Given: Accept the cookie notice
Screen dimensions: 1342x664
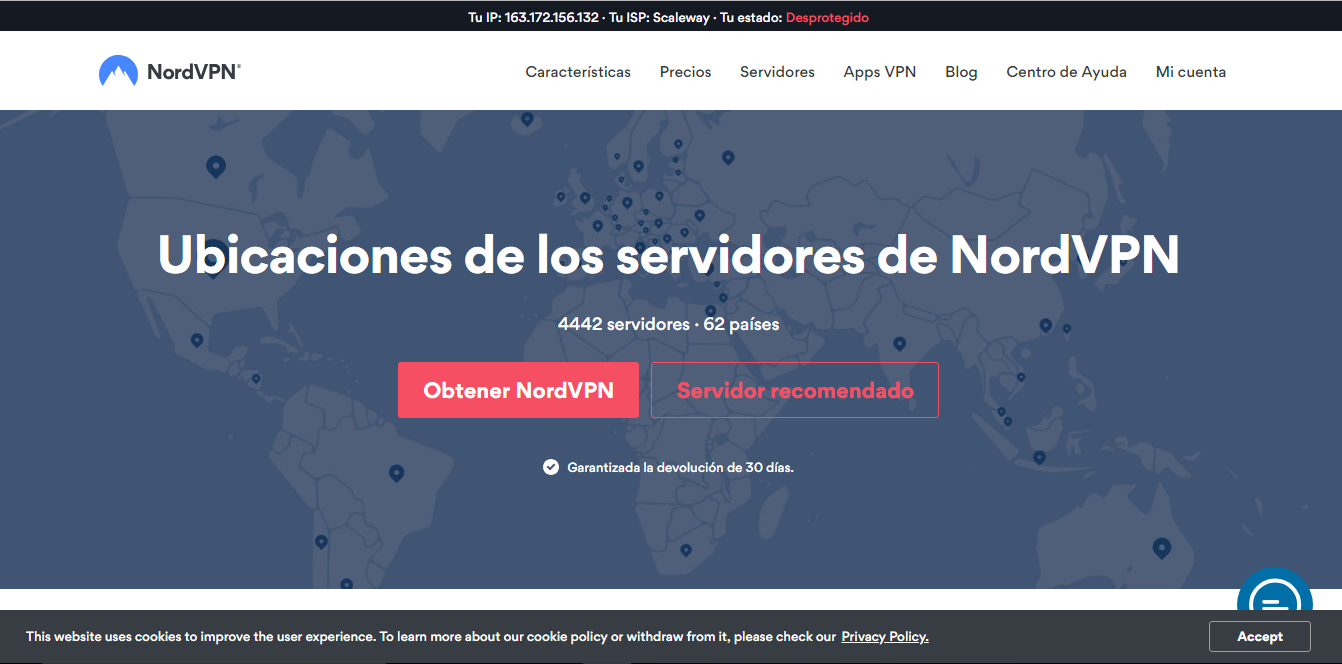Looking at the screenshot, I should pyautogui.click(x=1260, y=636).
